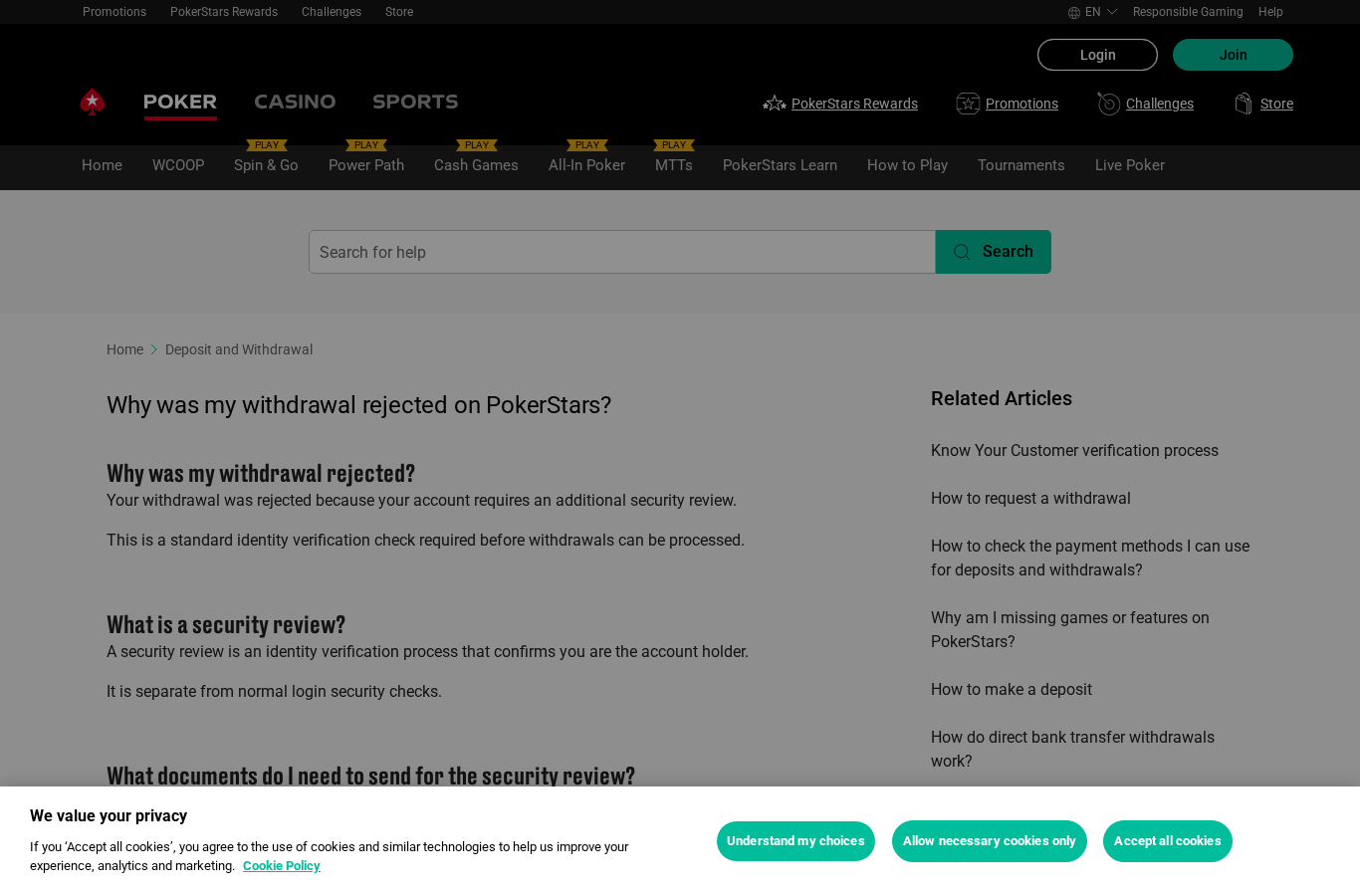The width and height of the screenshot is (1360, 896).
Task: Click the PokerStars red spade logo
Action: tap(93, 102)
